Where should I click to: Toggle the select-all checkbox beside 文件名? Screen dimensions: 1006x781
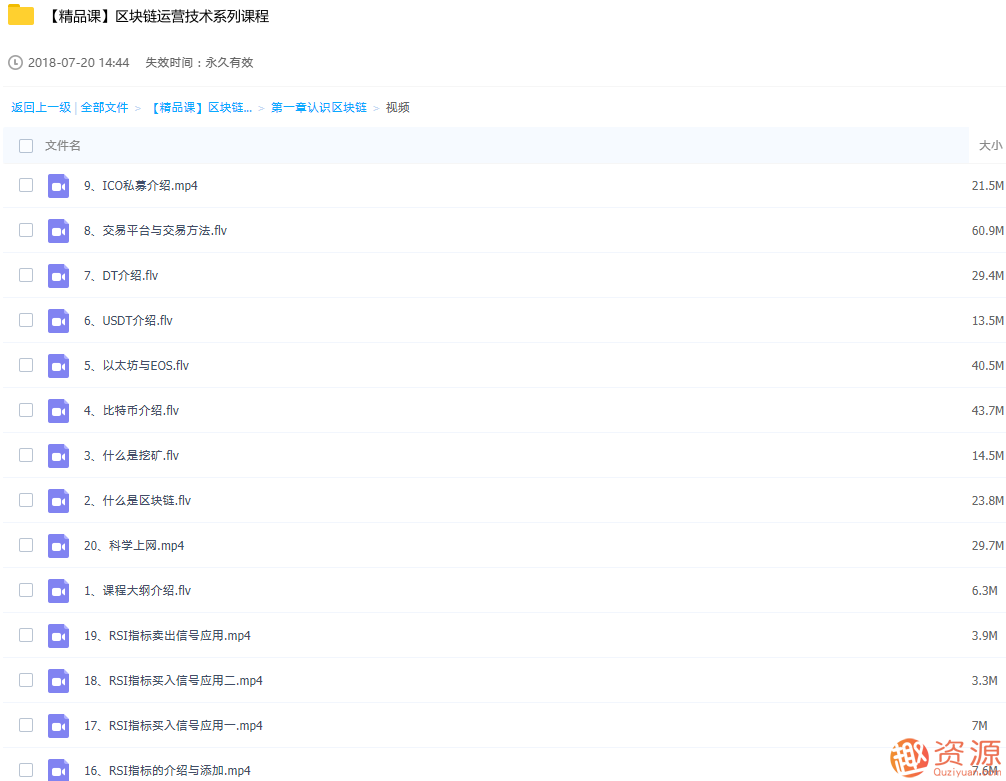26,146
